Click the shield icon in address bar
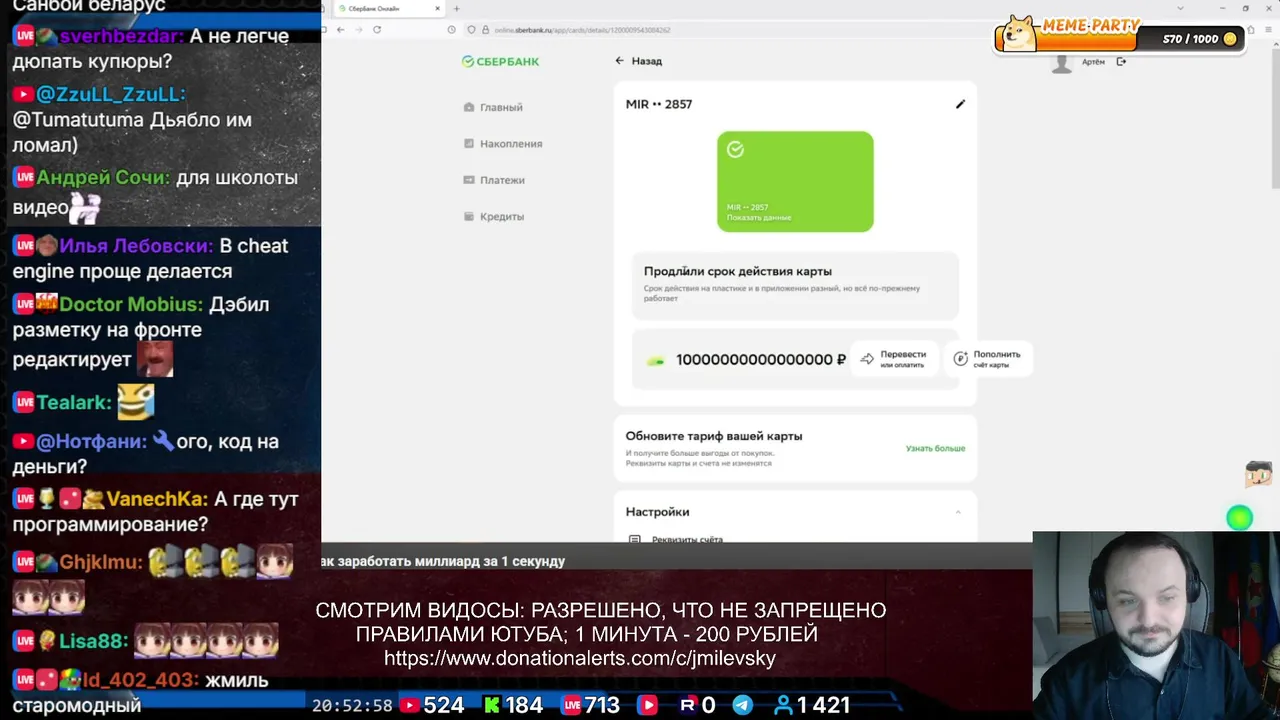 click(472, 30)
